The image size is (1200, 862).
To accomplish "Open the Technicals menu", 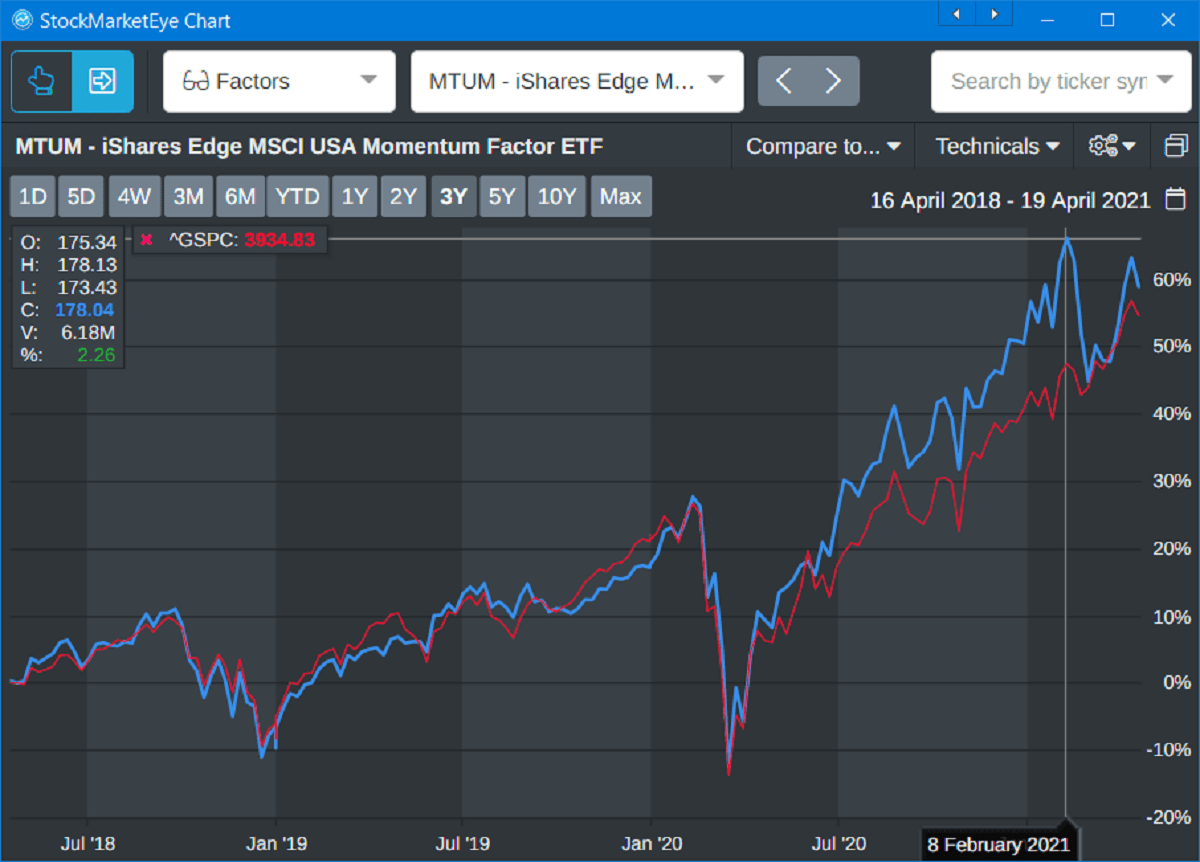I will coord(996,146).
